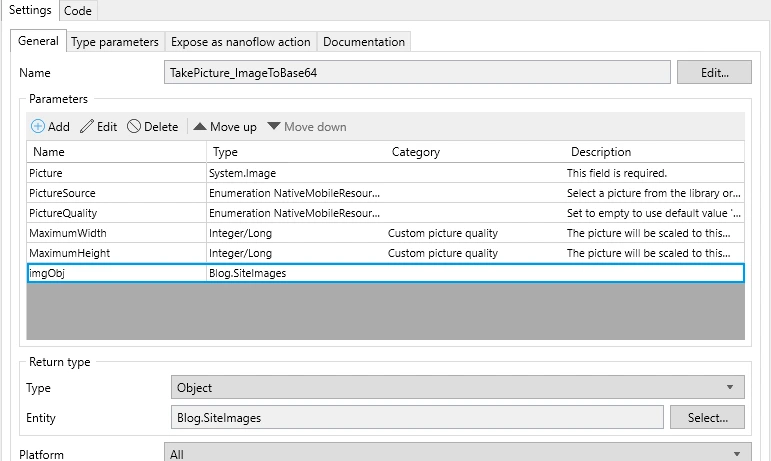Click the Edit... button beside Name

(714, 73)
